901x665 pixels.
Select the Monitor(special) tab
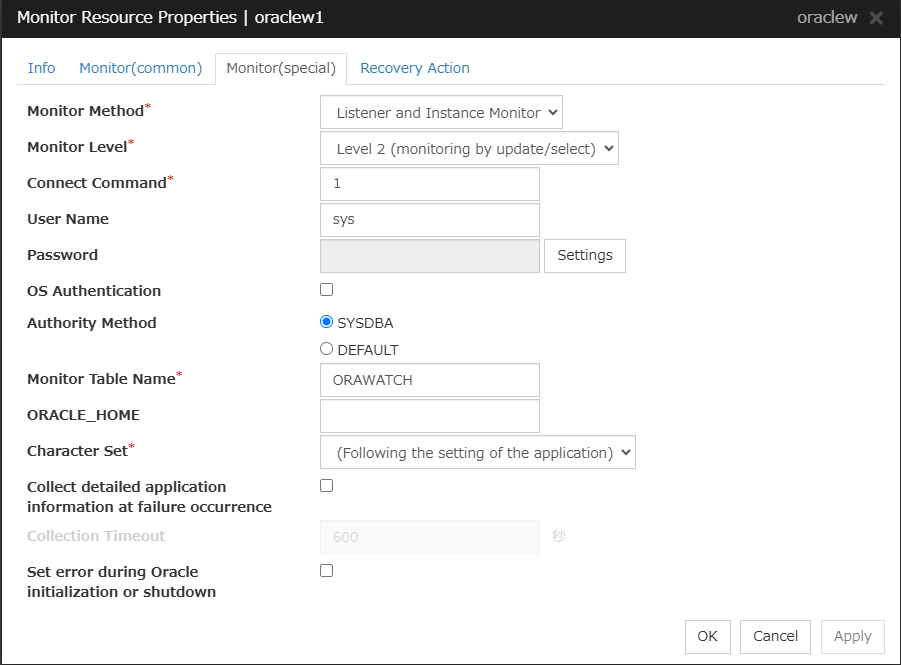pos(281,68)
